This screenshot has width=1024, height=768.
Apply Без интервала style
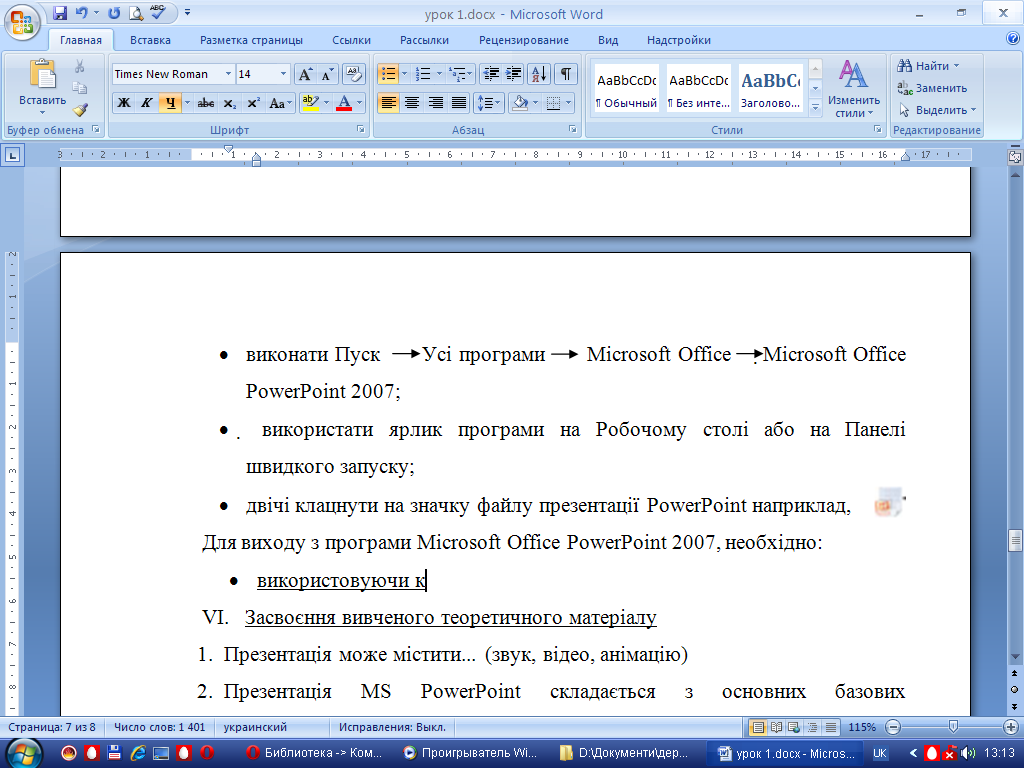tap(698, 88)
